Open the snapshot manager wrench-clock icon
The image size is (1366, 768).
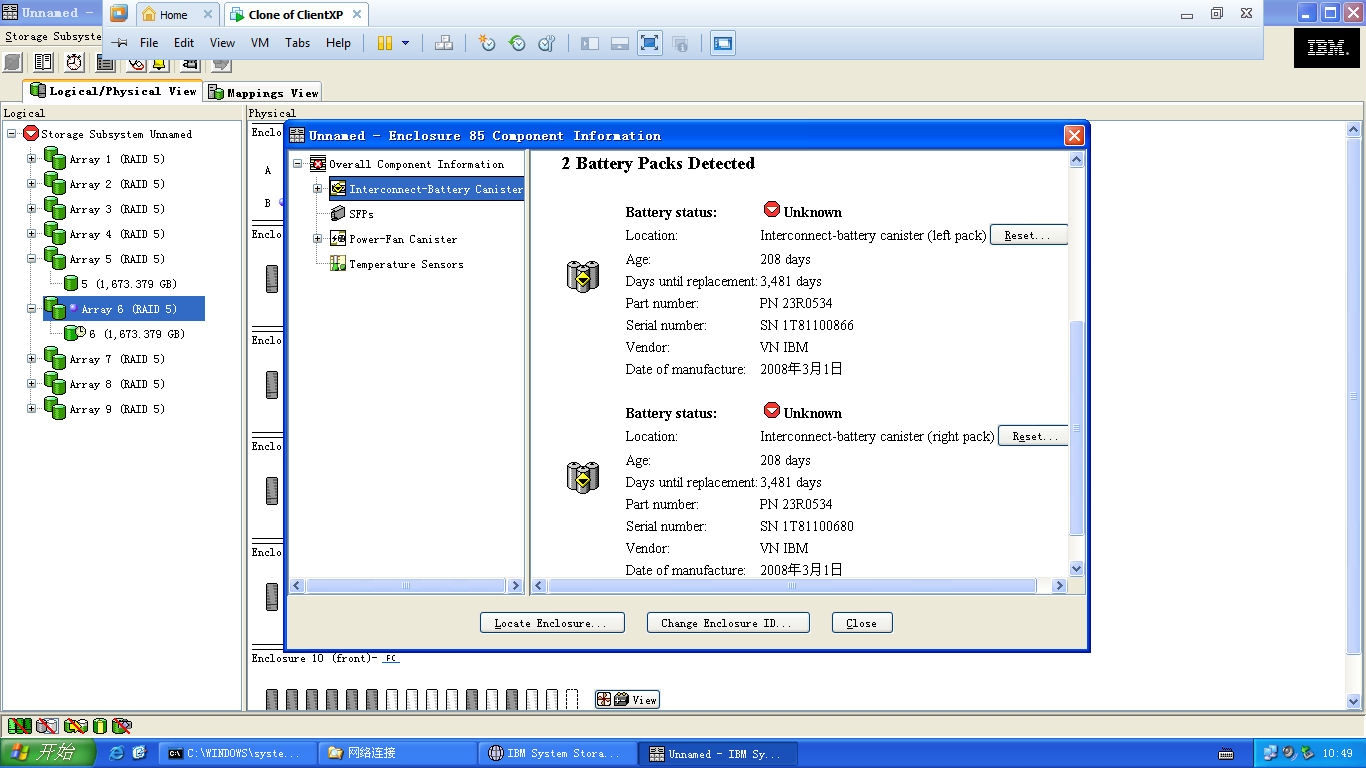tap(547, 43)
